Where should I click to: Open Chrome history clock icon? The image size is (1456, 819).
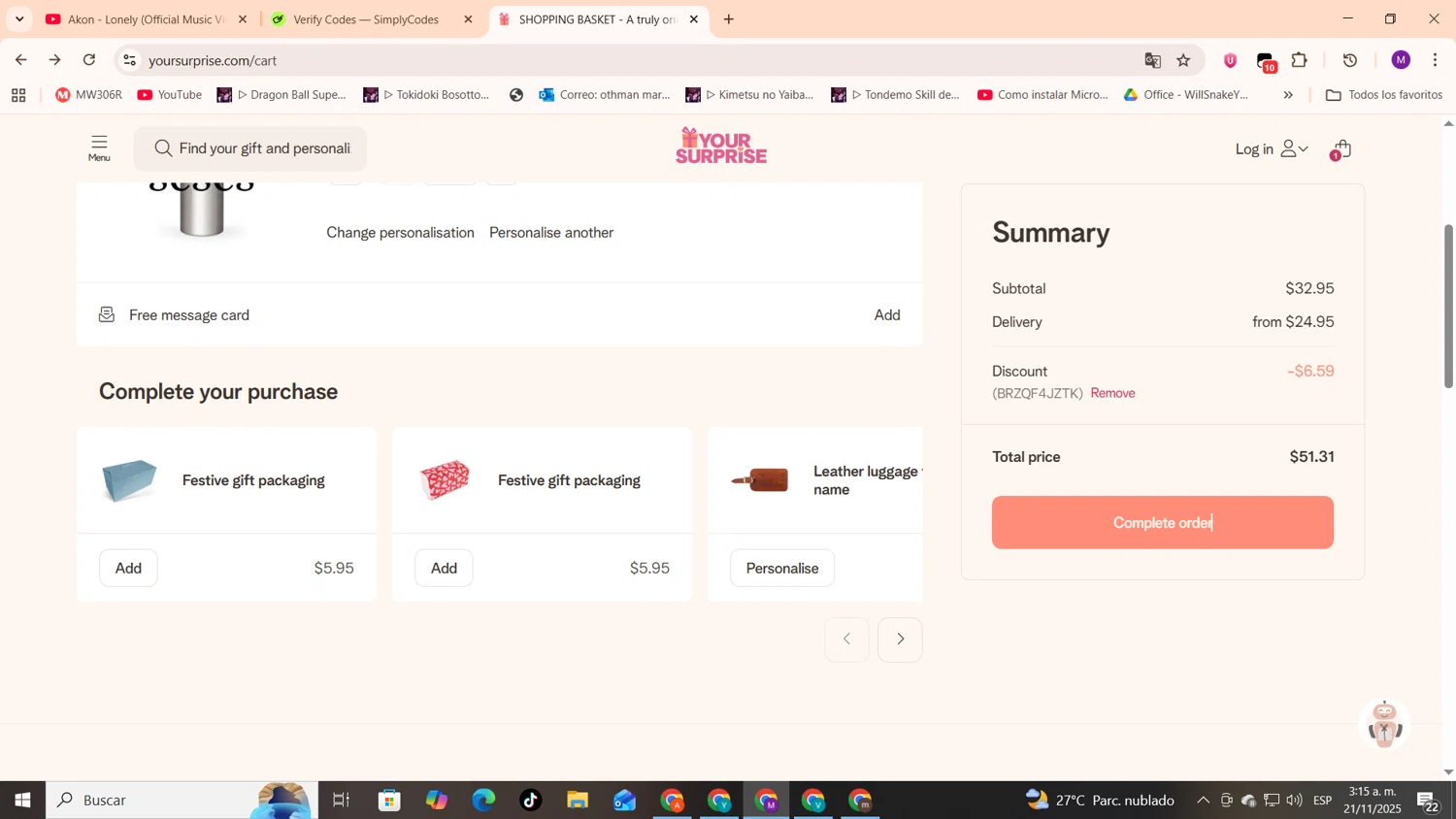[x=1350, y=60]
